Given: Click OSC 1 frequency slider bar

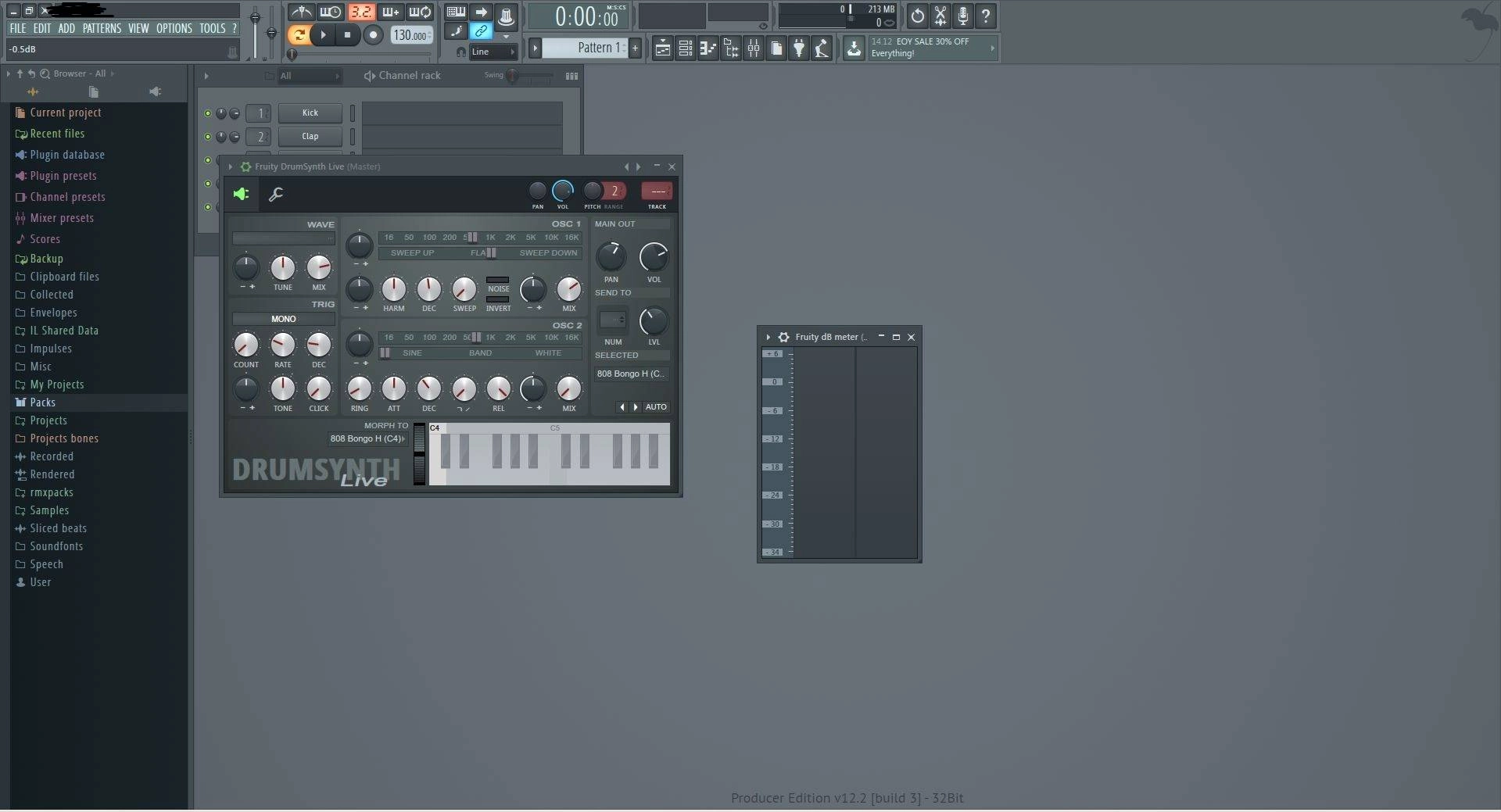Looking at the screenshot, I should pos(480,238).
